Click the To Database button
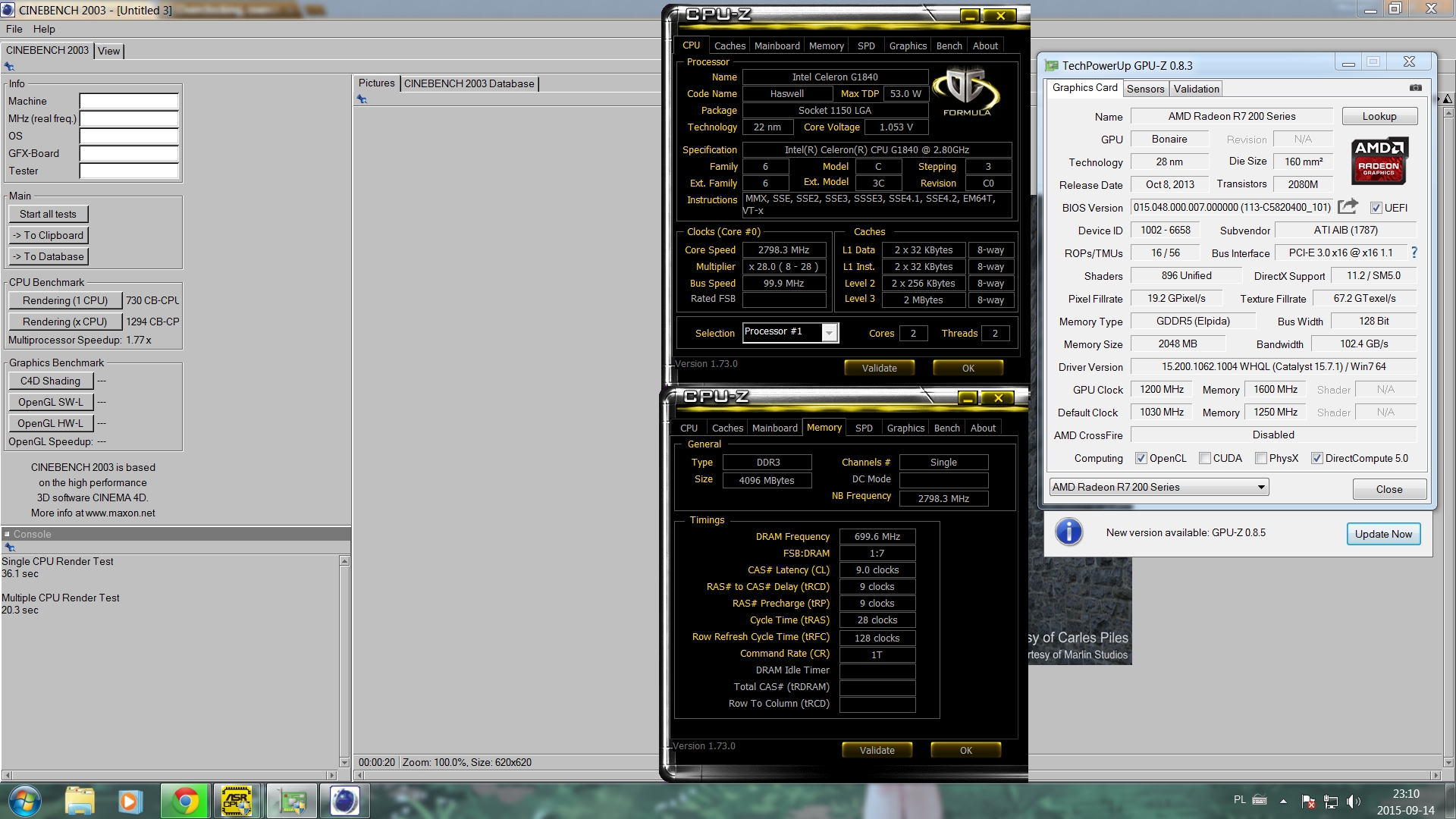The image size is (1456, 819). 49,256
